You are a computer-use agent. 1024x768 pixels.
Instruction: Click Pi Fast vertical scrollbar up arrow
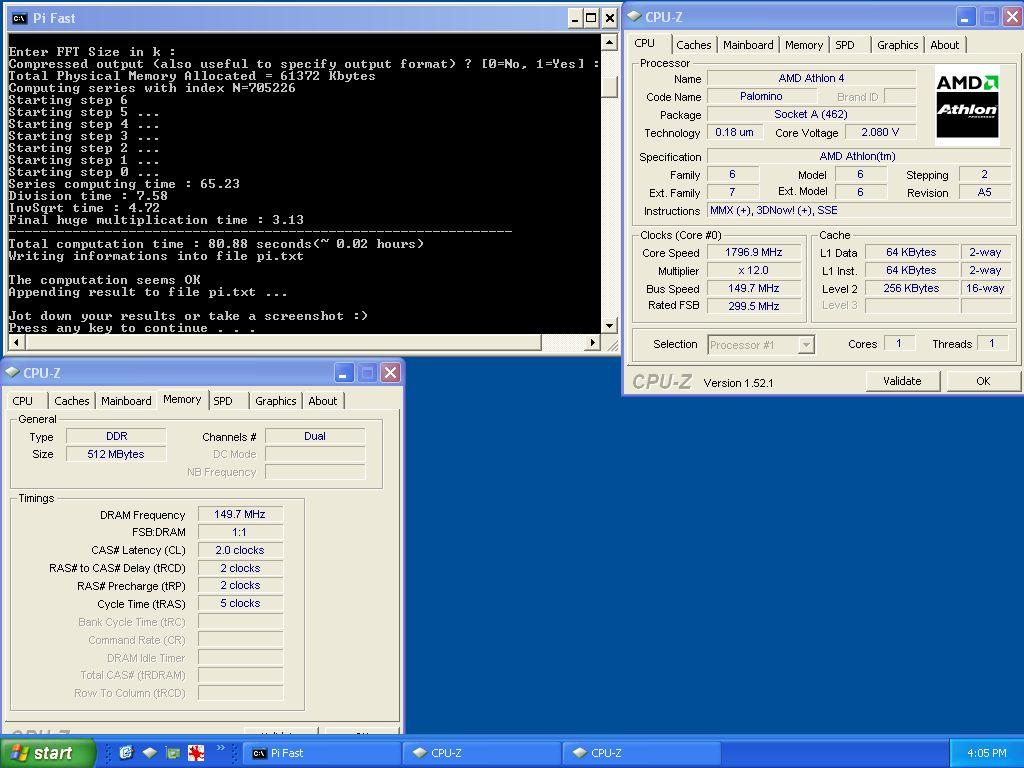[x=609, y=43]
